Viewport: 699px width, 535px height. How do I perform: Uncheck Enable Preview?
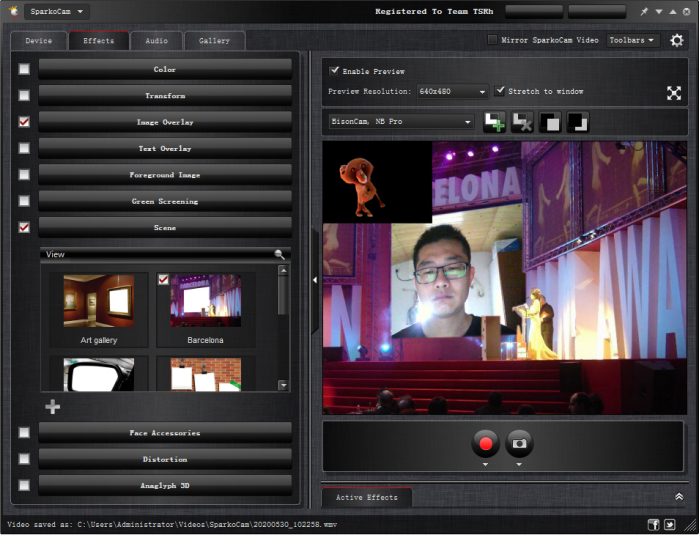click(x=333, y=70)
